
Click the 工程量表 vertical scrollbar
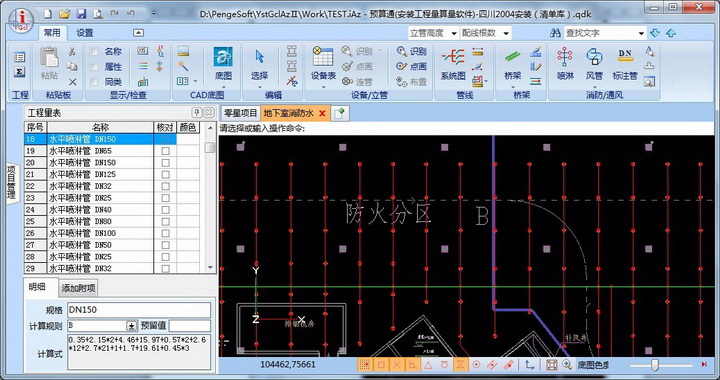pos(210,197)
